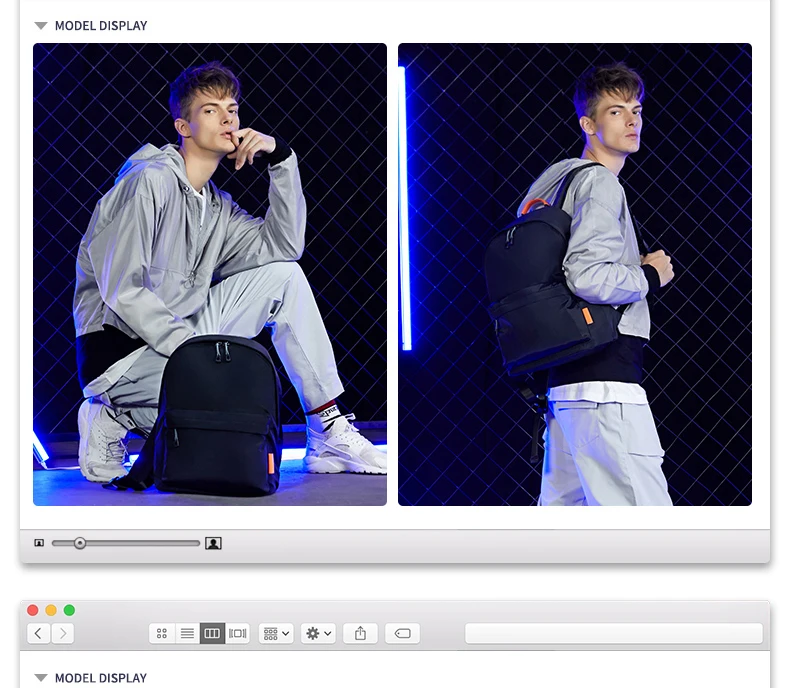Open the gear action menu
The width and height of the screenshot is (791, 688).
(318, 633)
